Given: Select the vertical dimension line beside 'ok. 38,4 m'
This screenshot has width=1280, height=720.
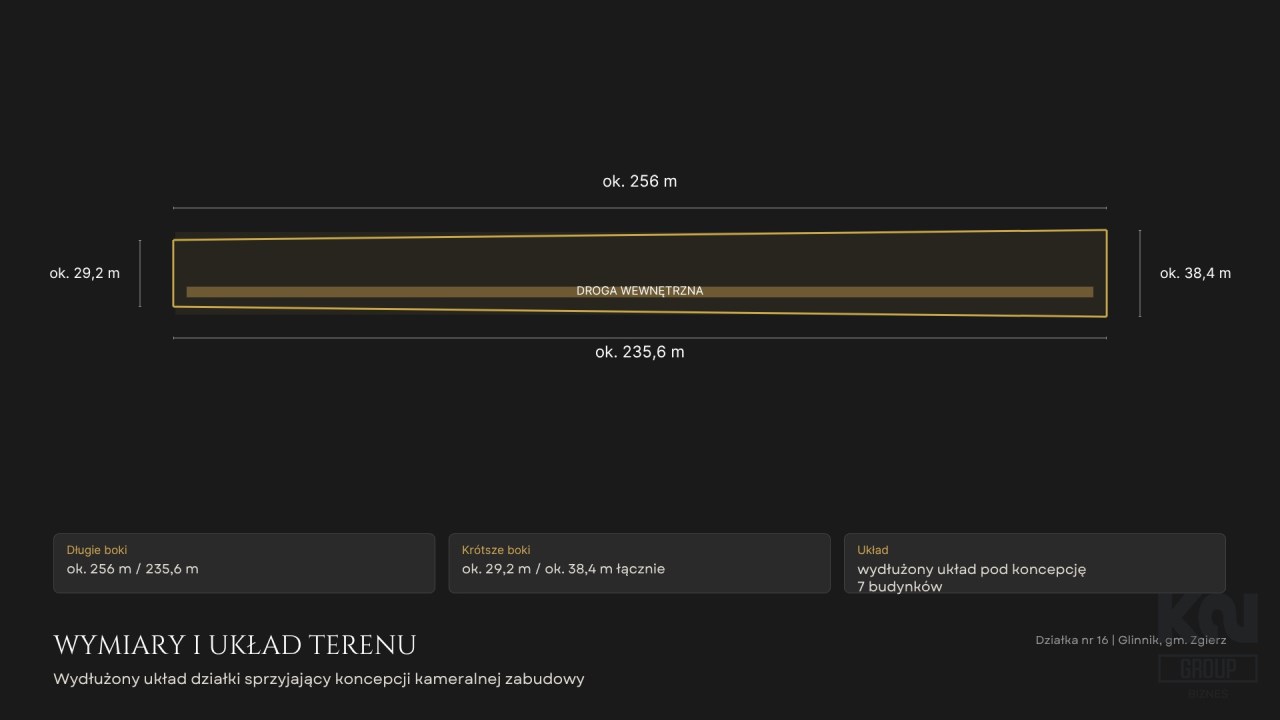Looking at the screenshot, I should tap(1140, 273).
